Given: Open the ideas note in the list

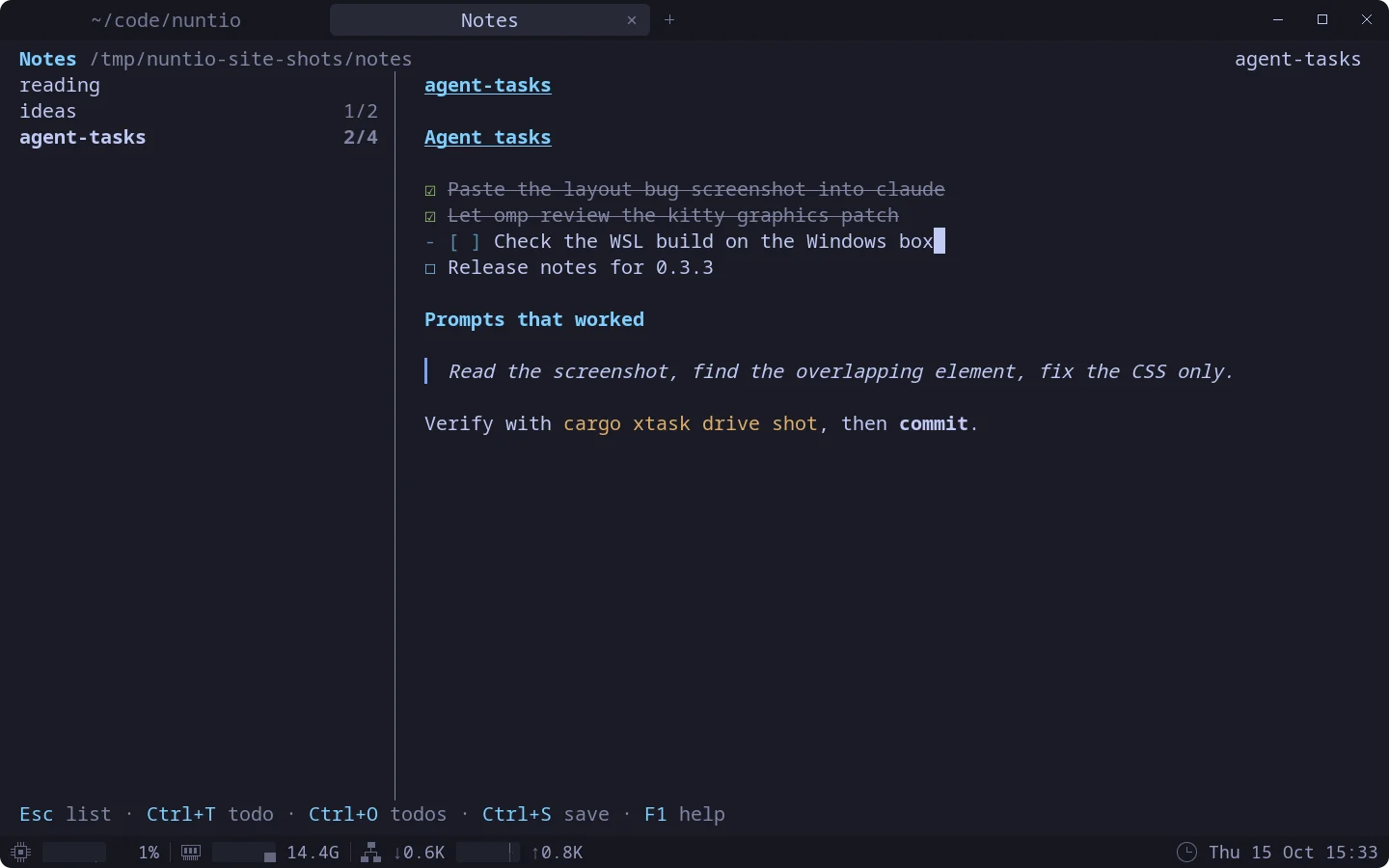Looking at the screenshot, I should tap(199, 112).
